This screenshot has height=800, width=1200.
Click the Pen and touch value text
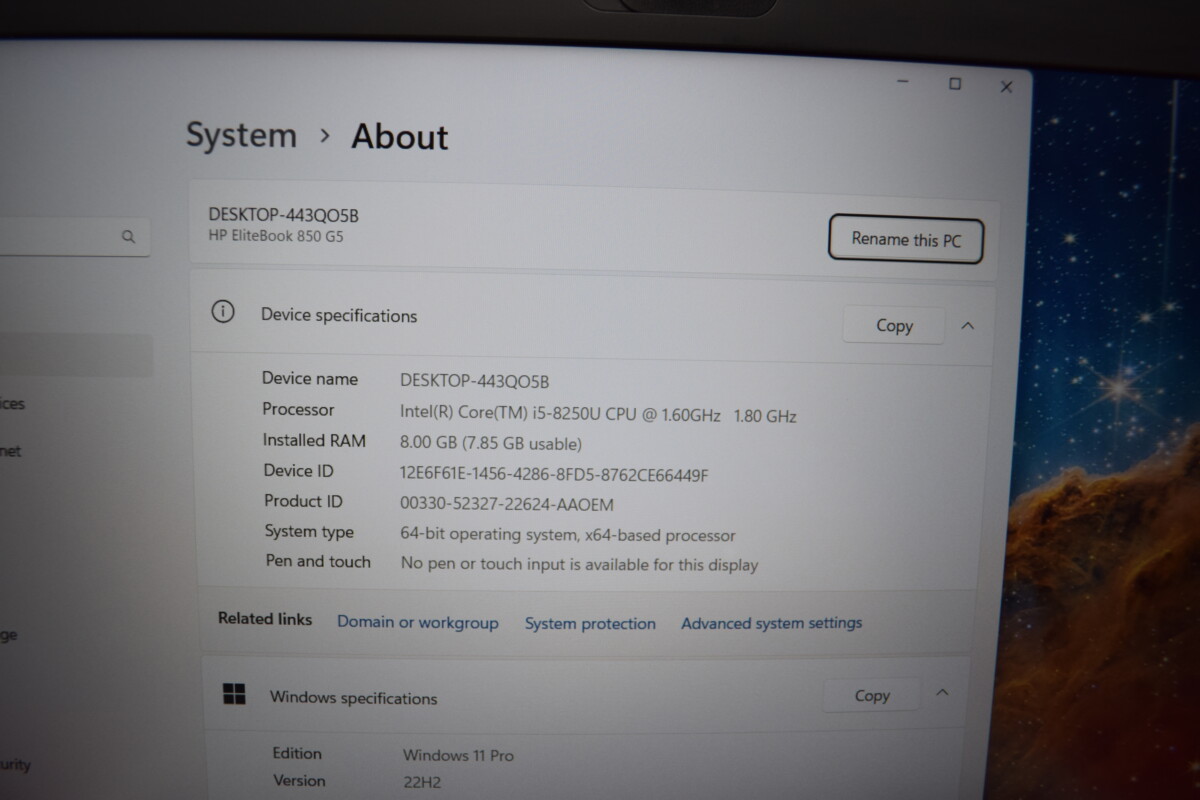(579, 565)
